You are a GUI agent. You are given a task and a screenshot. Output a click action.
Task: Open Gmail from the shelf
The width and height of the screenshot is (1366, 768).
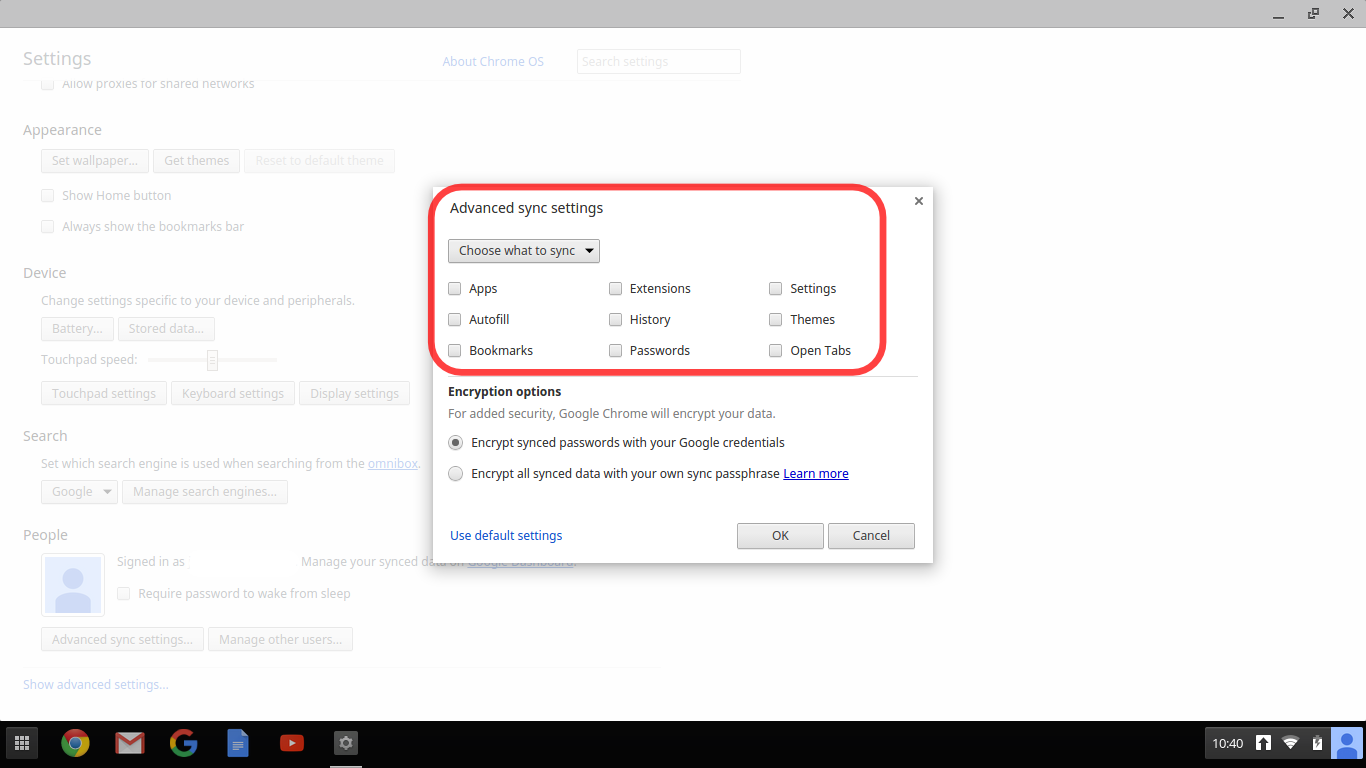(x=129, y=743)
